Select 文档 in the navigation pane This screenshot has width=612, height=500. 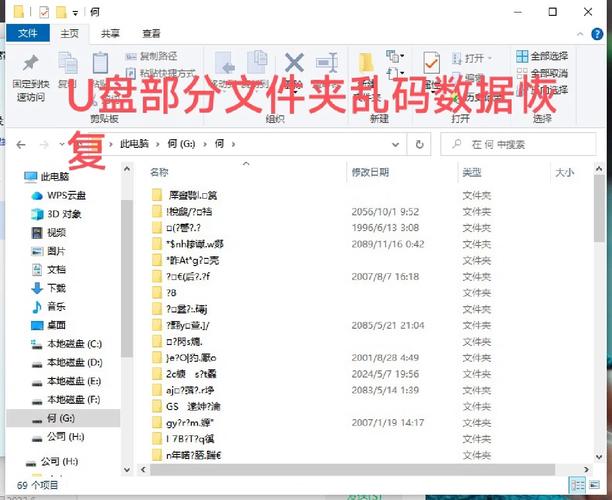tap(48, 269)
